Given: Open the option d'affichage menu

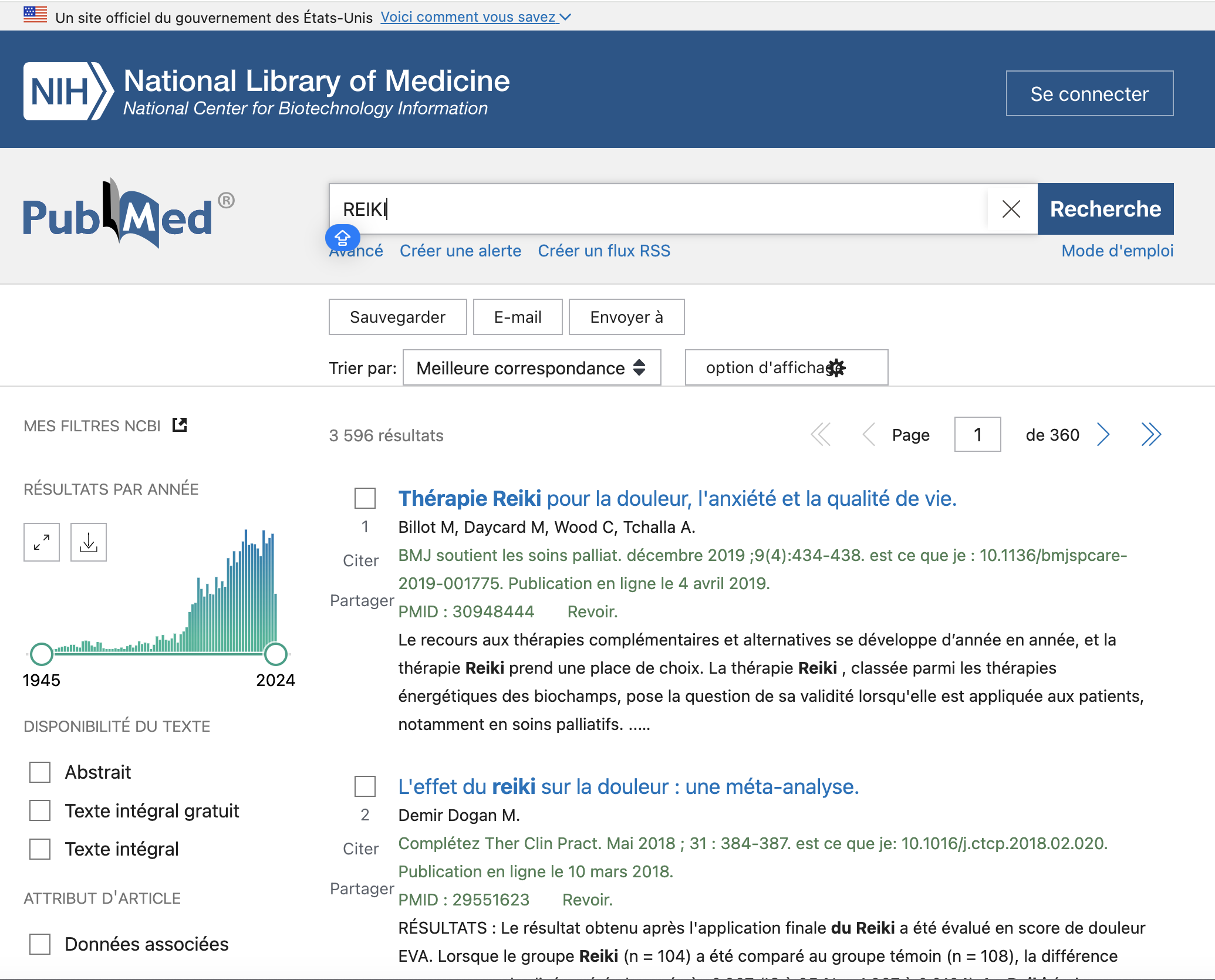Looking at the screenshot, I should click(x=787, y=368).
